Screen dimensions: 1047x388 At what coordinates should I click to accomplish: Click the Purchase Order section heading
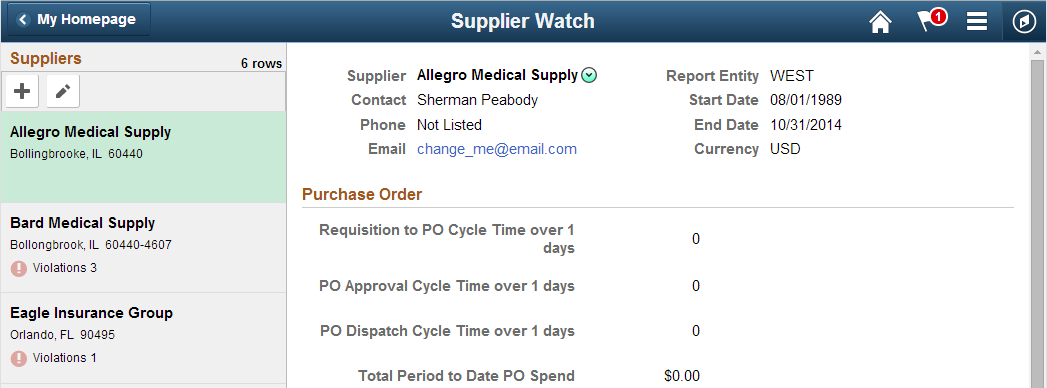pos(362,194)
